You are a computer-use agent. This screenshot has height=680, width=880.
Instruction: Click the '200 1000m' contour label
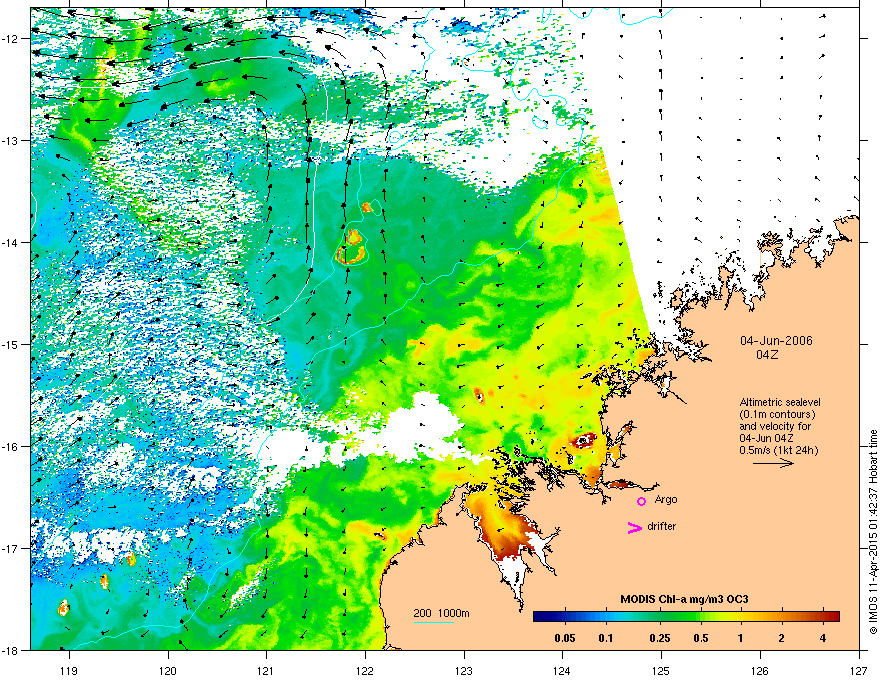click(441, 613)
